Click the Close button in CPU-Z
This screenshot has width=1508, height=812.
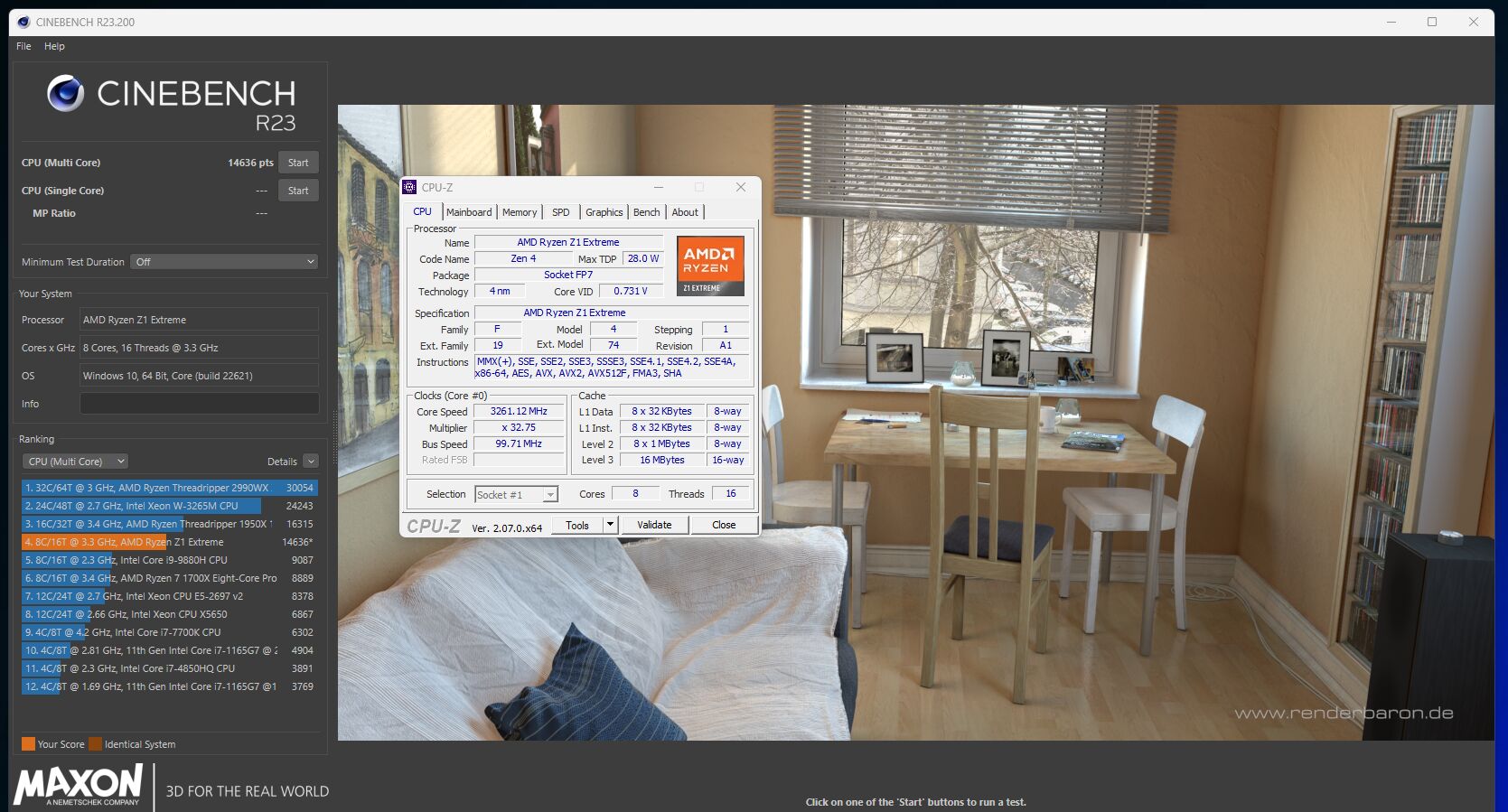[724, 525]
